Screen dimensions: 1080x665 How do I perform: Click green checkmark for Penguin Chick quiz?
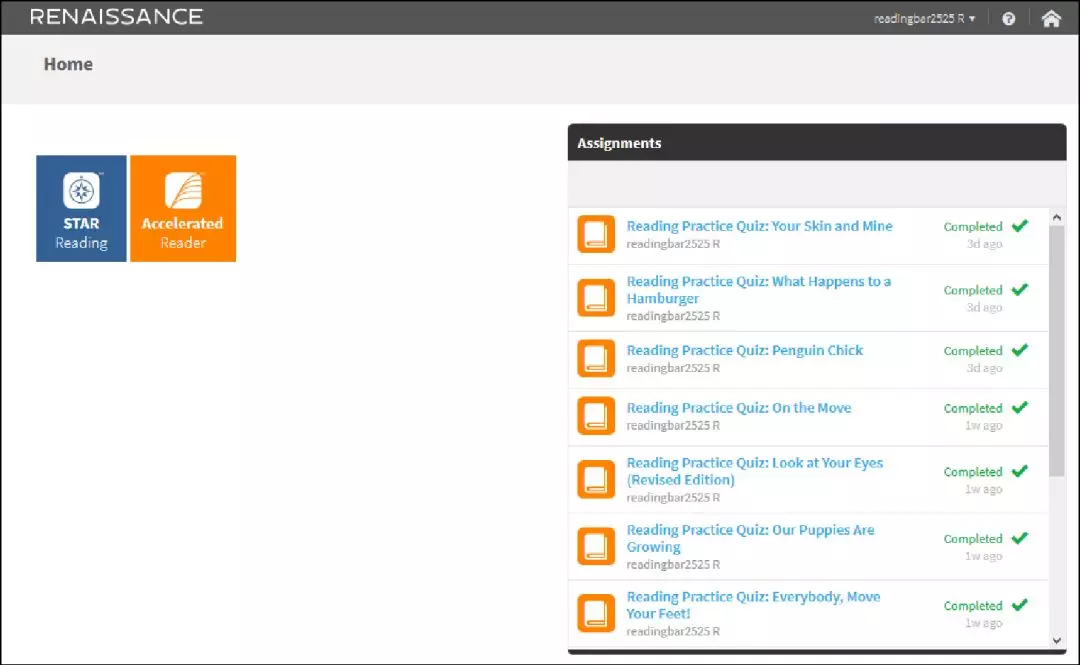pyautogui.click(x=1019, y=350)
